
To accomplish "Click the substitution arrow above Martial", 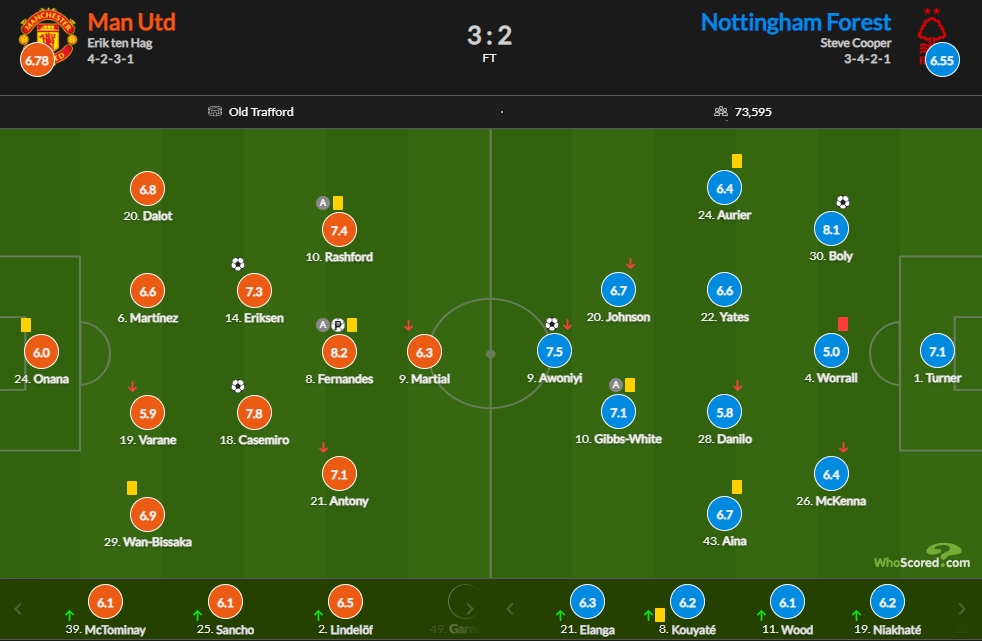I will [408, 326].
